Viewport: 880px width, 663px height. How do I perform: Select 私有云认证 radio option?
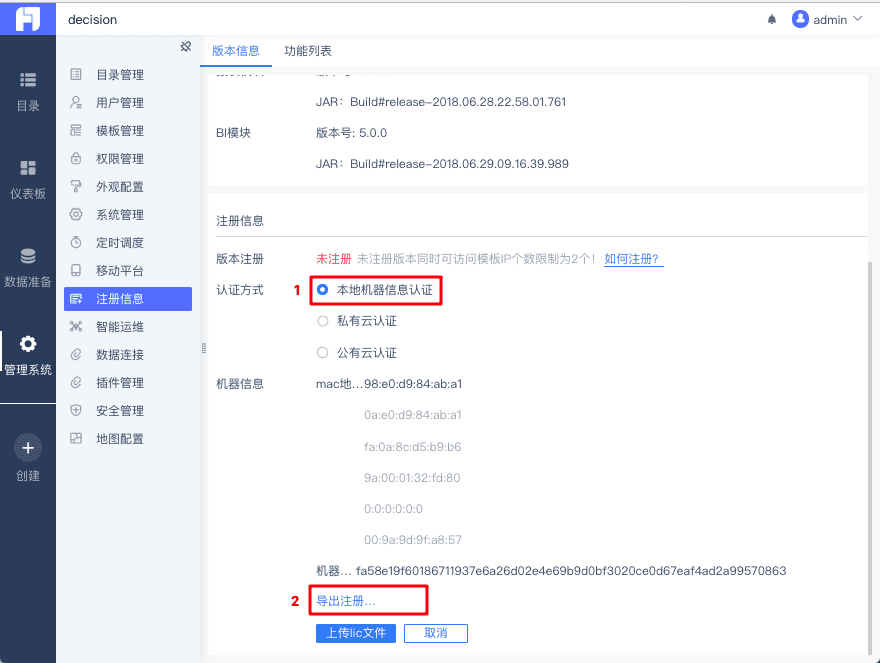[x=322, y=321]
